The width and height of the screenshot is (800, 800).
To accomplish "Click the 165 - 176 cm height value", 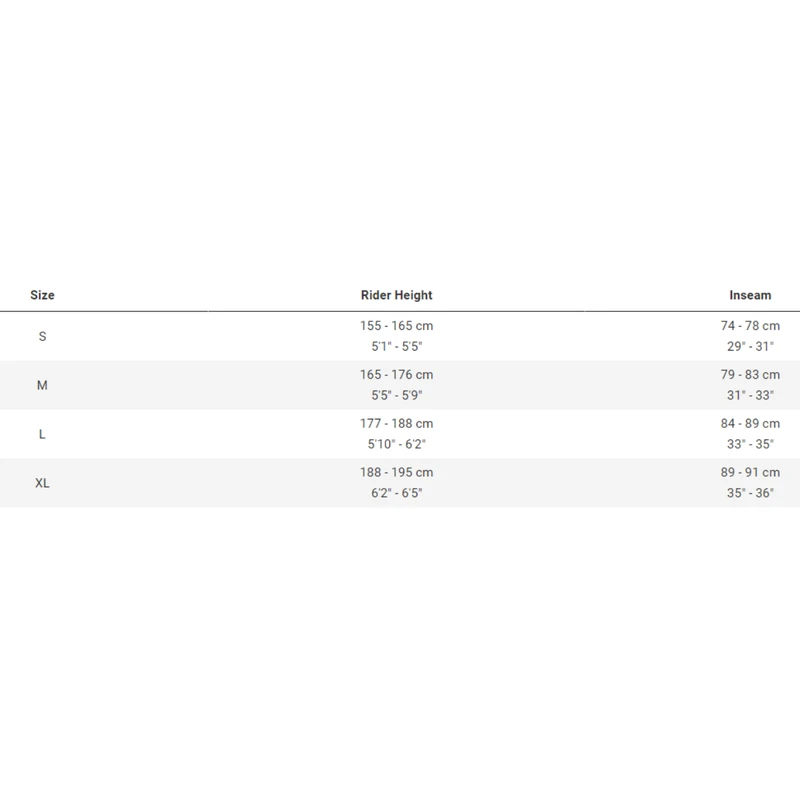I will 396,375.
